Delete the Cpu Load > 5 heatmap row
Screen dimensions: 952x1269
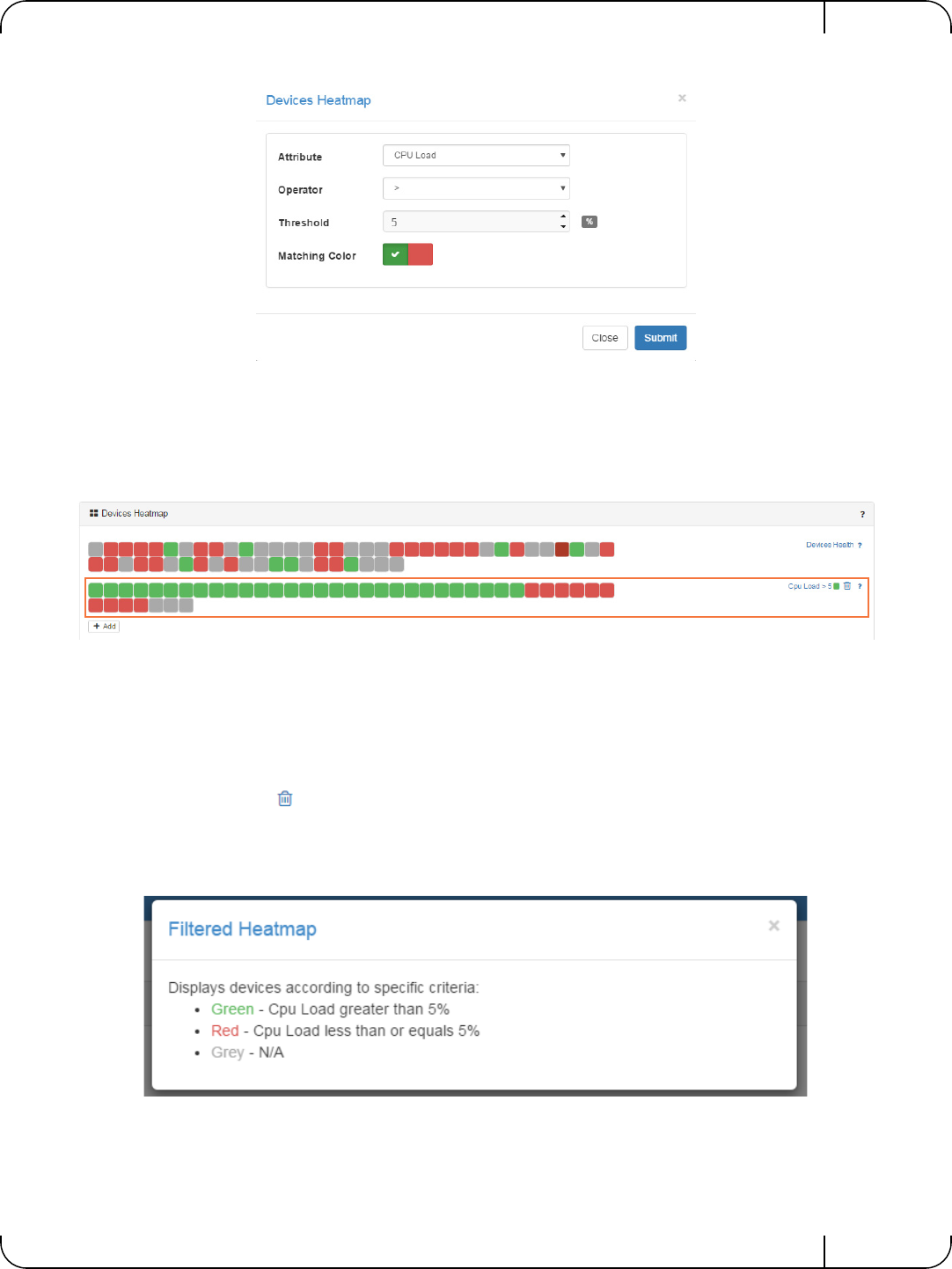point(847,586)
